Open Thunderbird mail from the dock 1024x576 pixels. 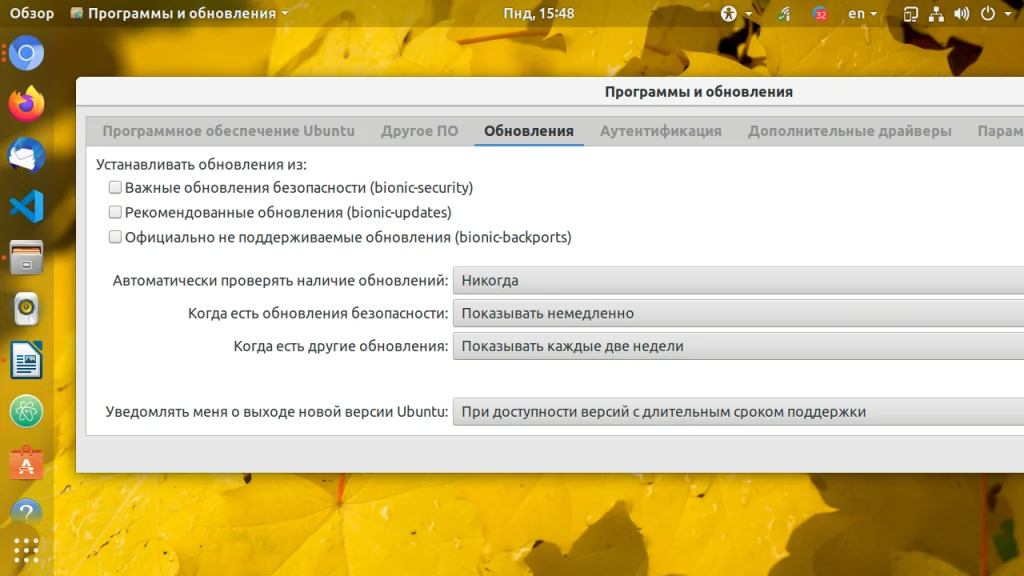click(x=26, y=155)
